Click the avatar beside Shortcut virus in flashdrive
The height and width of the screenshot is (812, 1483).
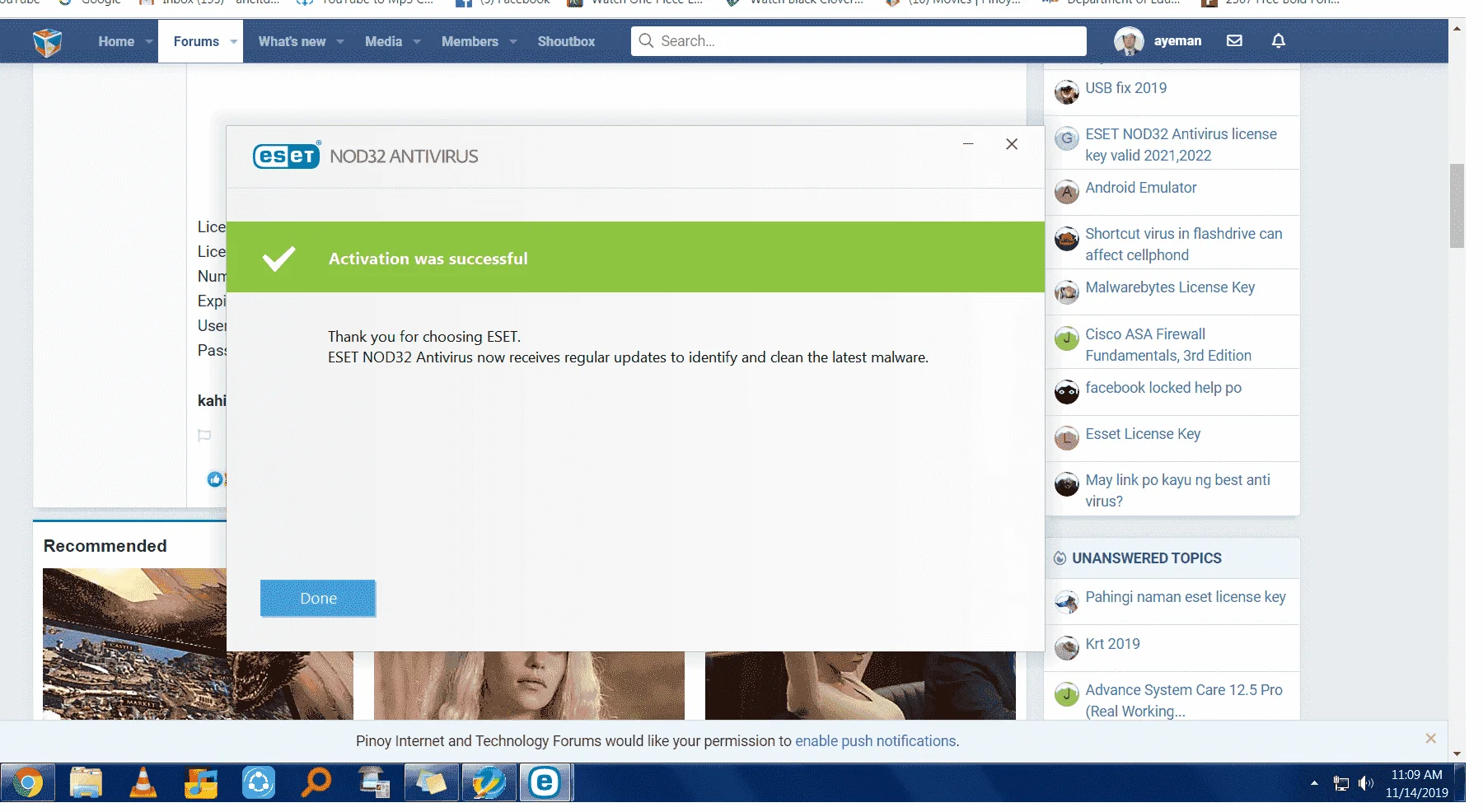(1067, 238)
